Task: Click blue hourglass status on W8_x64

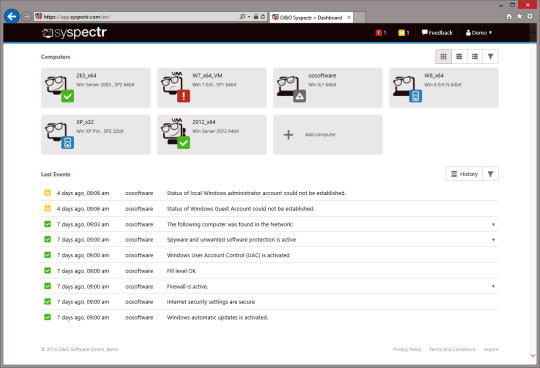Action: [416, 96]
